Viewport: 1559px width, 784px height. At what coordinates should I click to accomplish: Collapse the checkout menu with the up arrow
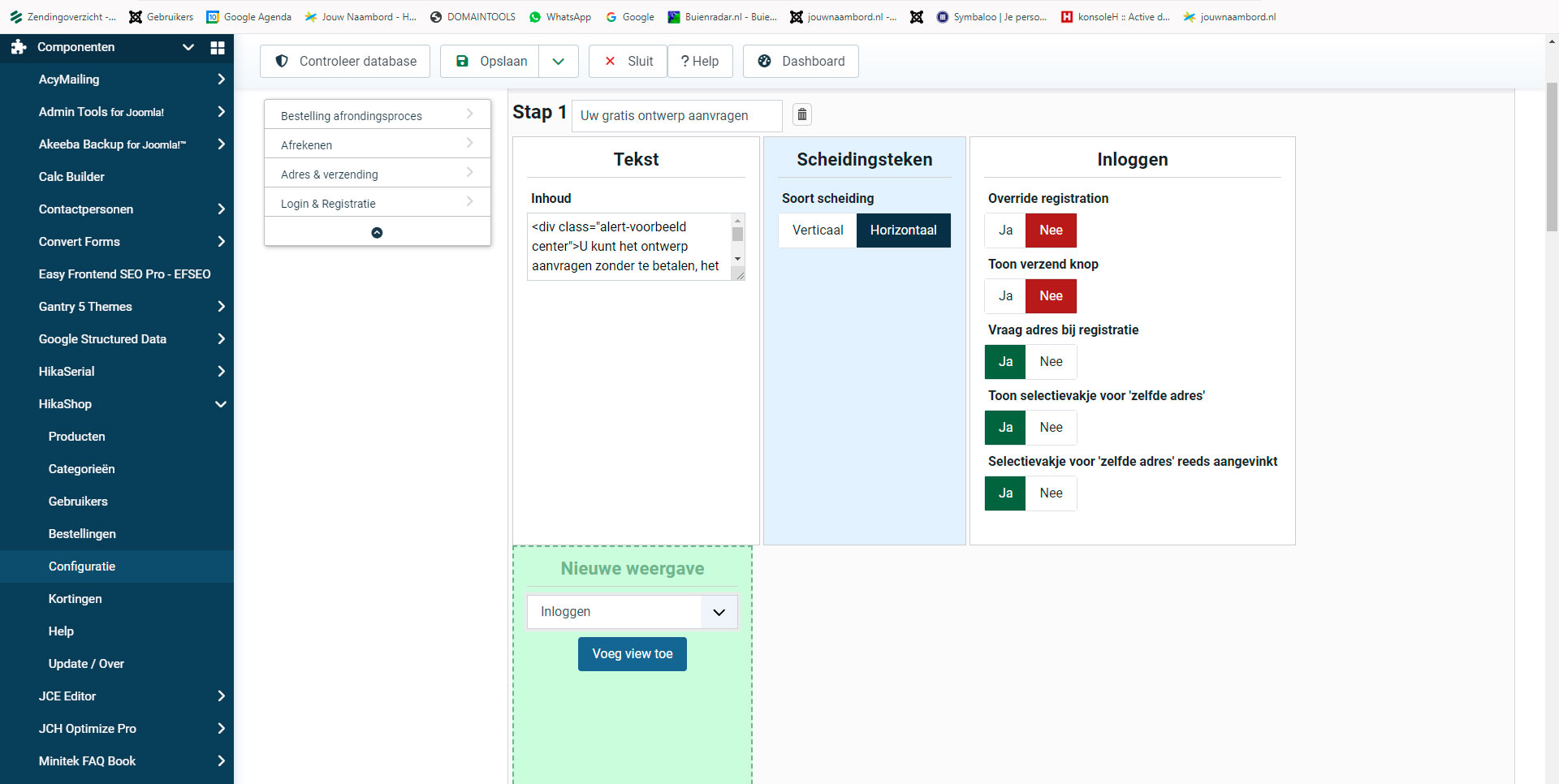pos(377,232)
